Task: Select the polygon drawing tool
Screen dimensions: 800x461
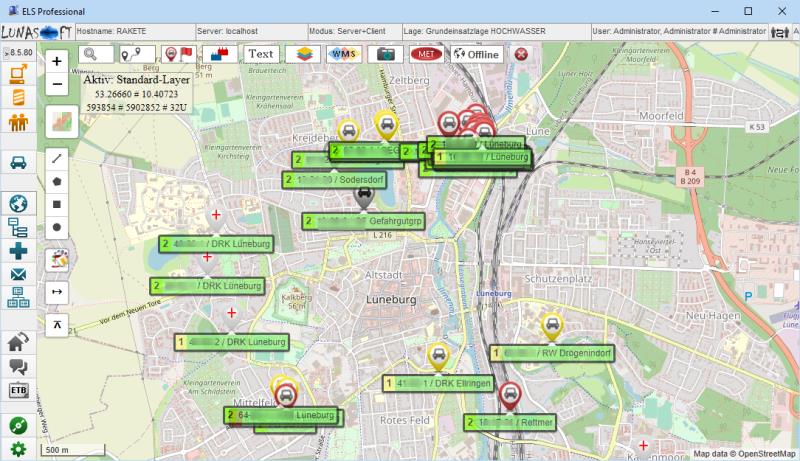Action: click(57, 182)
